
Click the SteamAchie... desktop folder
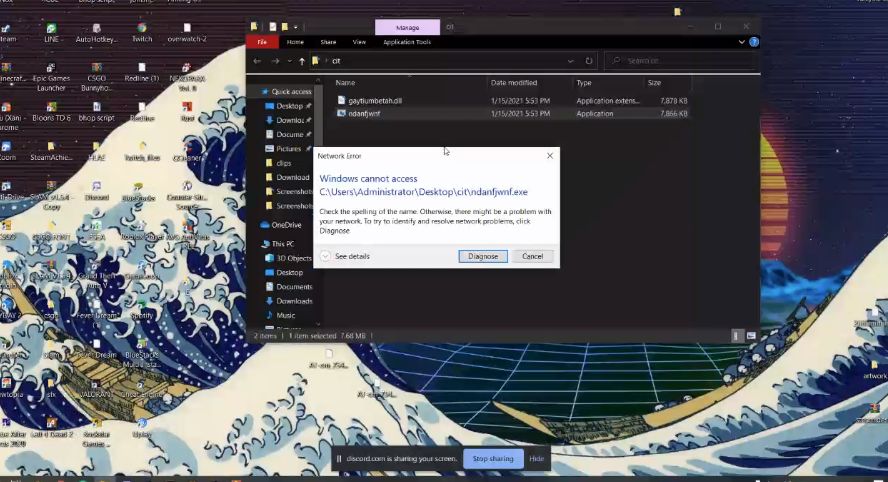tap(51, 152)
